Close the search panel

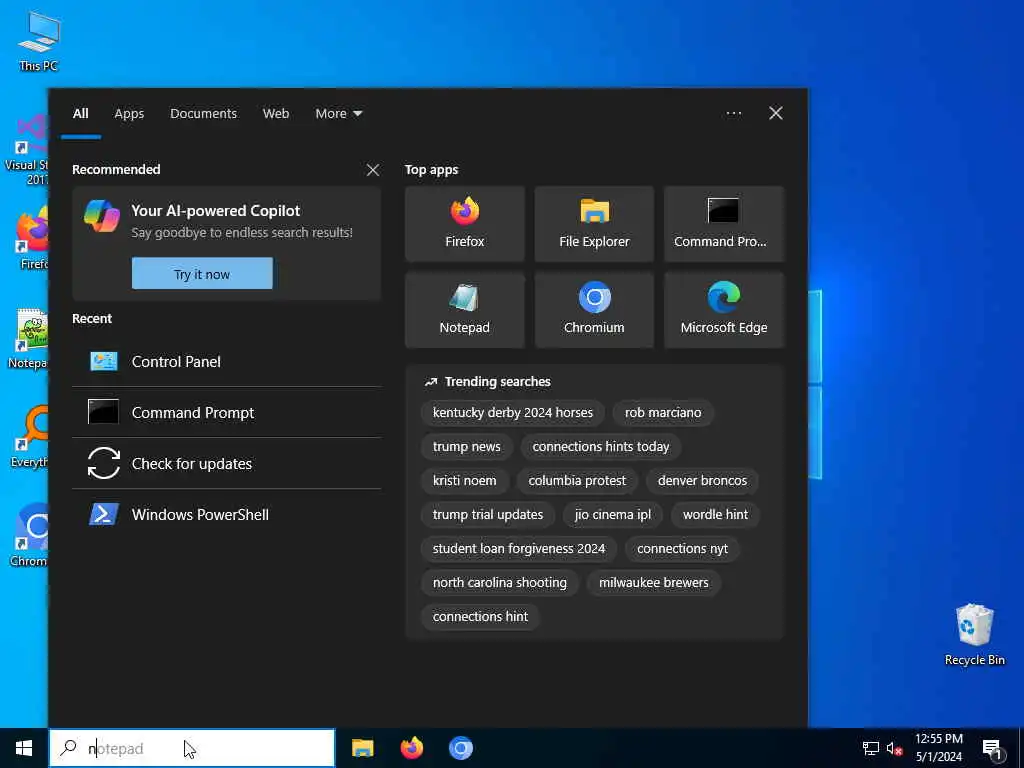776,114
